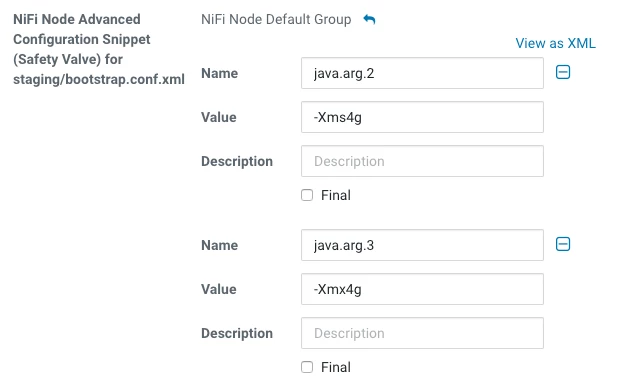This screenshot has width=624, height=387.
Task: Click the NiFi Node Advanced Configuration Snippet heading
Action: point(99,49)
